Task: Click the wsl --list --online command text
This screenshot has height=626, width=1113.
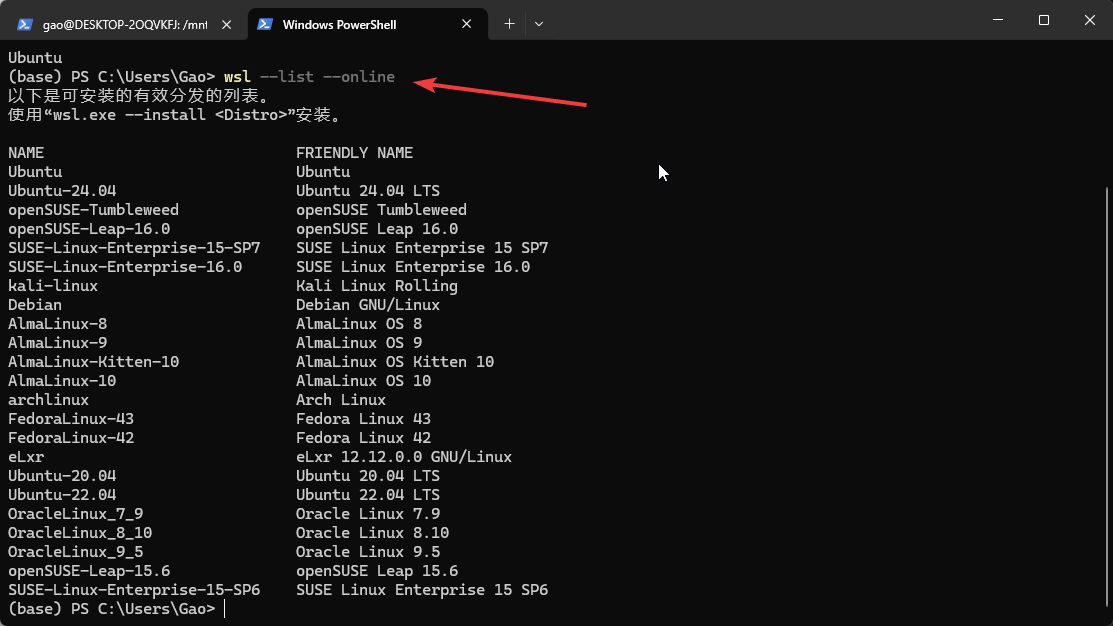Action: (309, 77)
